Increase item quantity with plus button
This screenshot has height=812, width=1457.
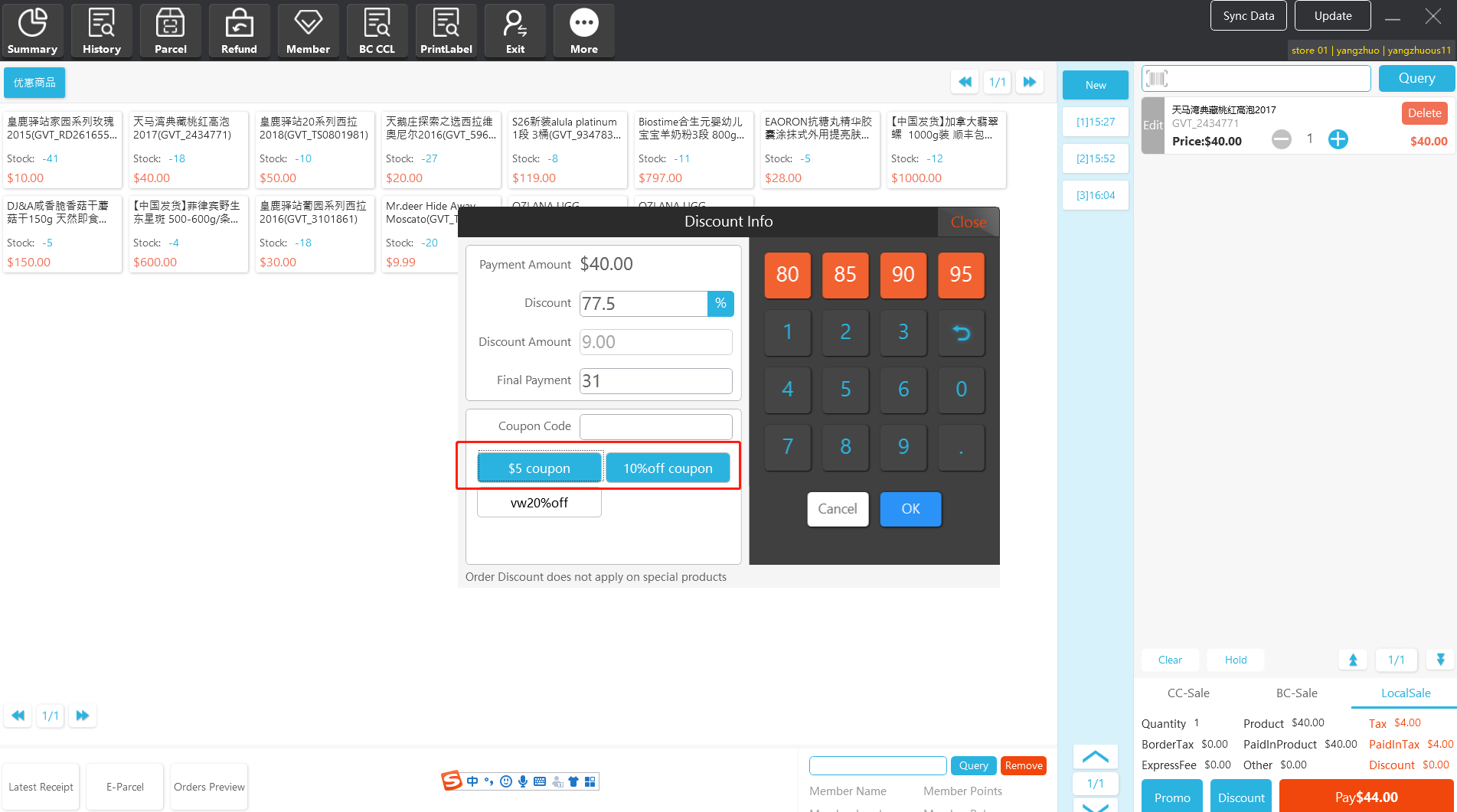[1338, 139]
